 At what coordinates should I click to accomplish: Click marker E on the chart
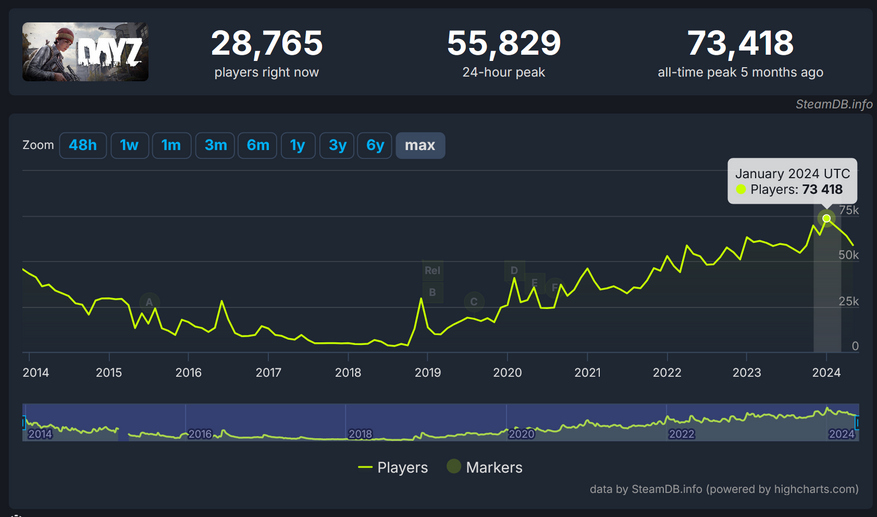click(x=535, y=283)
